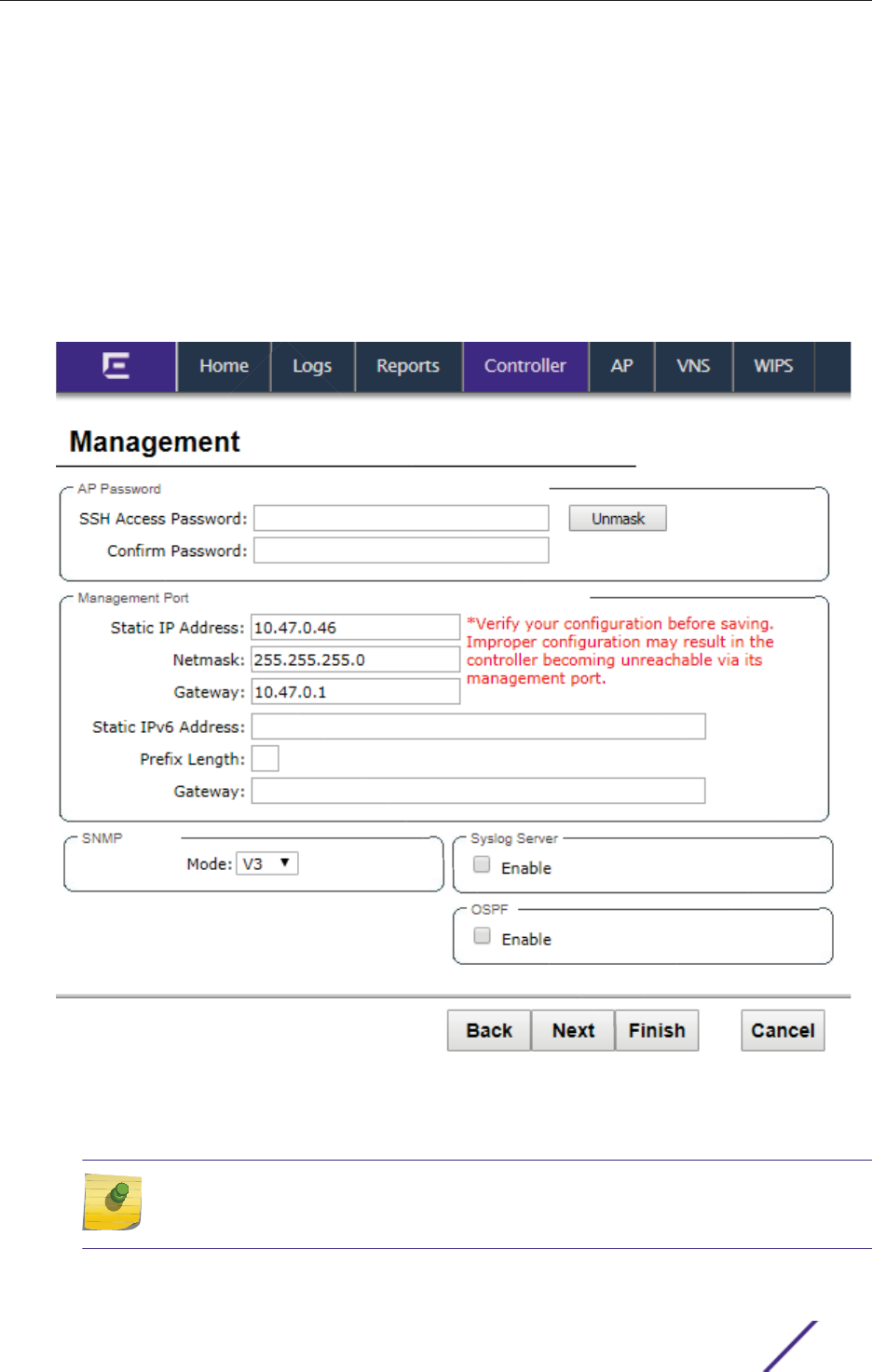
Task: Click the Management heading
Action: 155,441
